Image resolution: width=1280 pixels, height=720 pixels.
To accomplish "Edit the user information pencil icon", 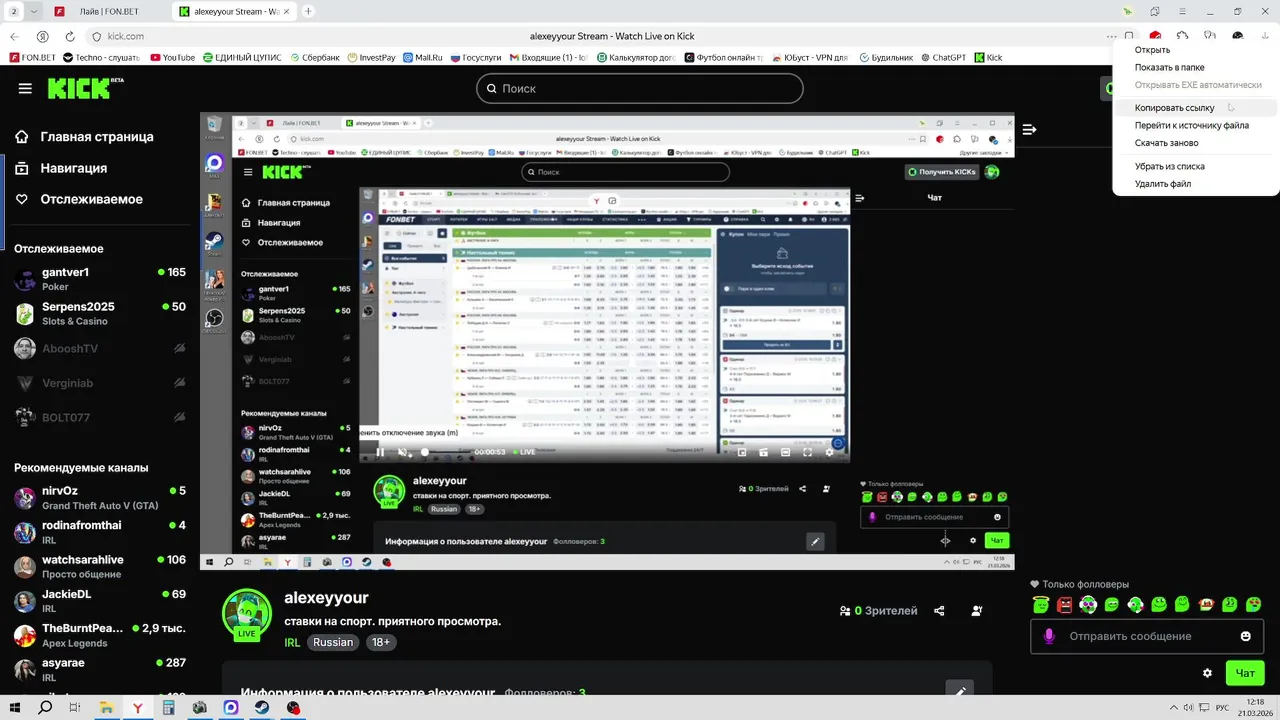I will [959, 691].
